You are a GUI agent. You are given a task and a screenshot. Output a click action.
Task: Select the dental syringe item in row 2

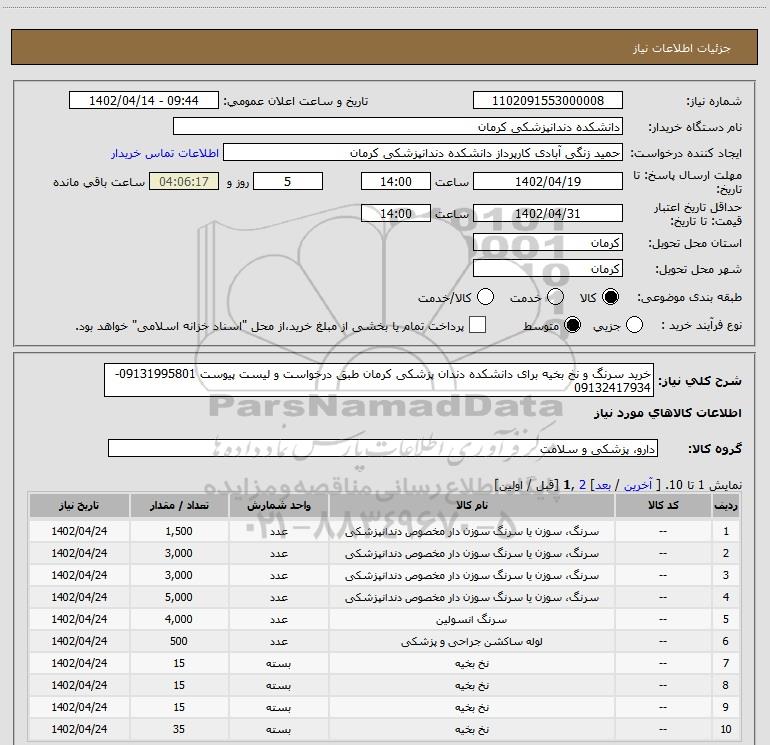click(471, 553)
